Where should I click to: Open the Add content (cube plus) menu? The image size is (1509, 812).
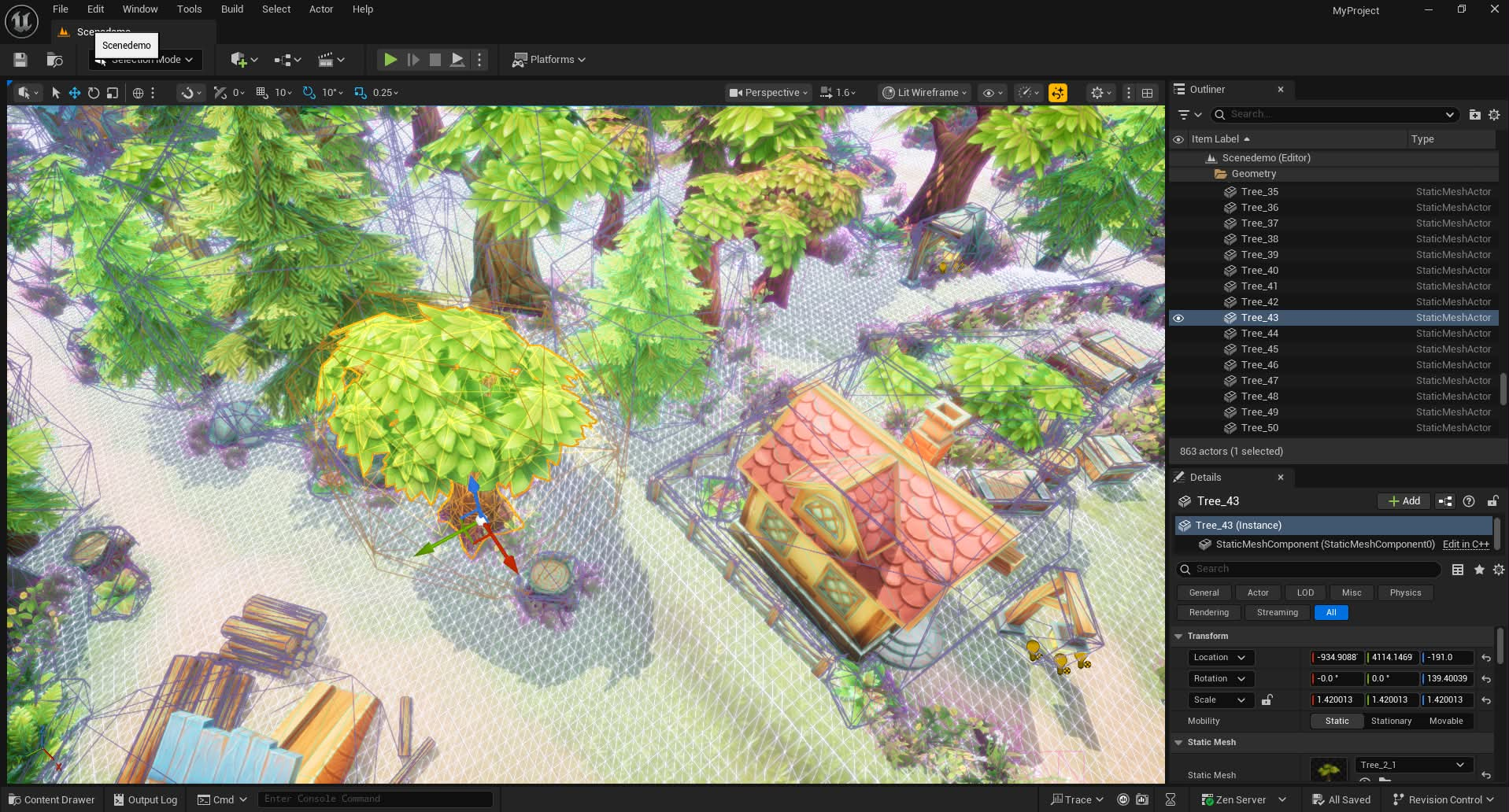coord(244,60)
